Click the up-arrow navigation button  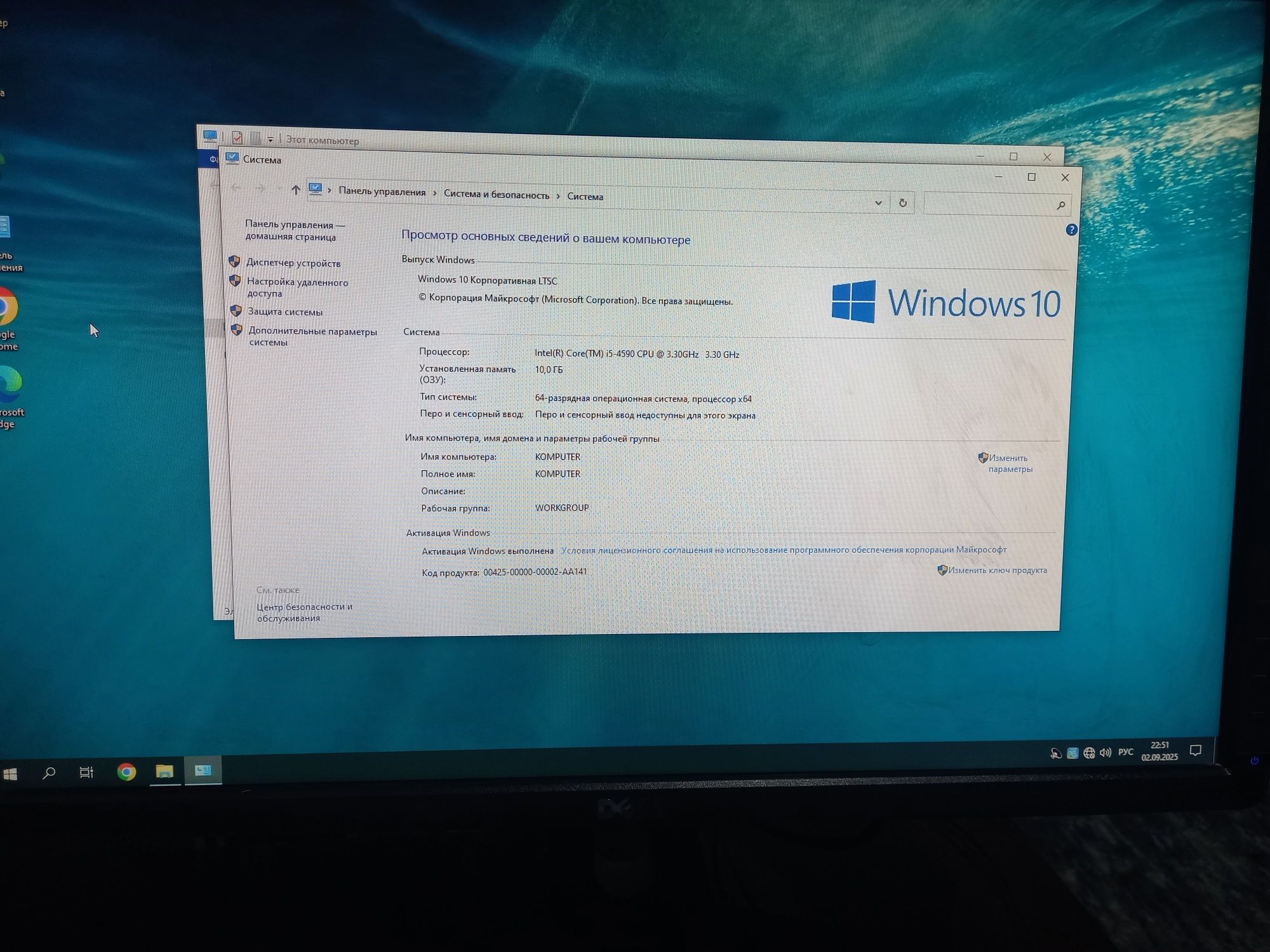pos(295,189)
